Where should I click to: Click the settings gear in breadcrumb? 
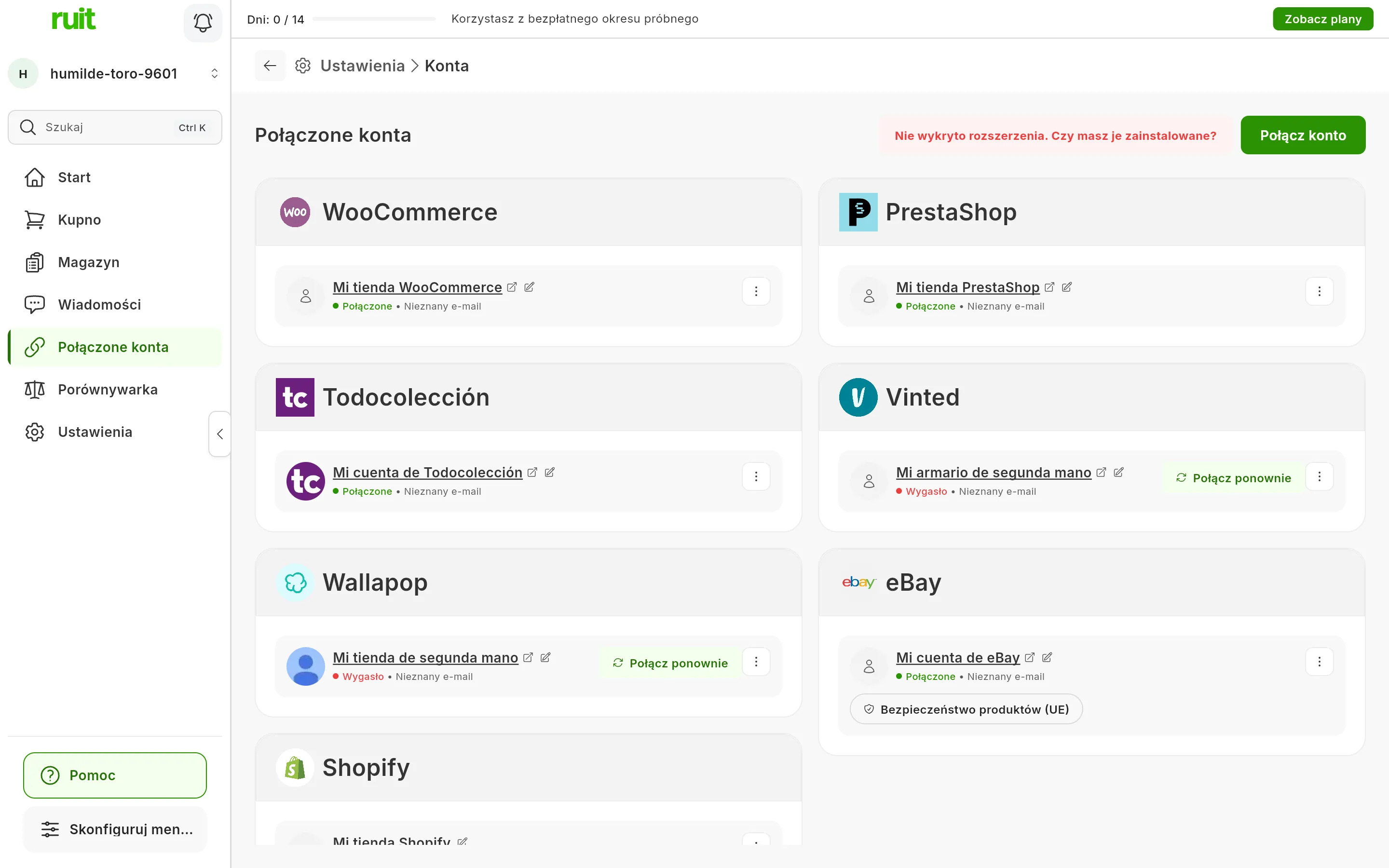[303, 66]
